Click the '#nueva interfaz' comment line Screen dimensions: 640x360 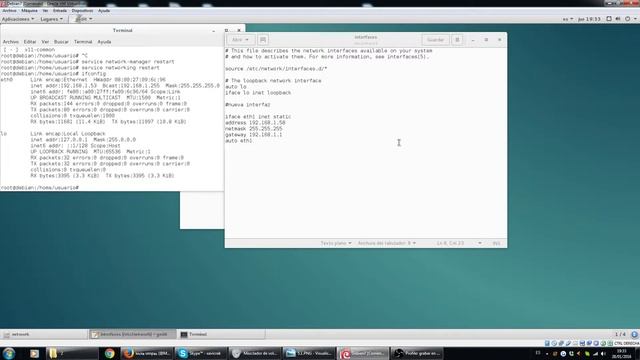247,104
